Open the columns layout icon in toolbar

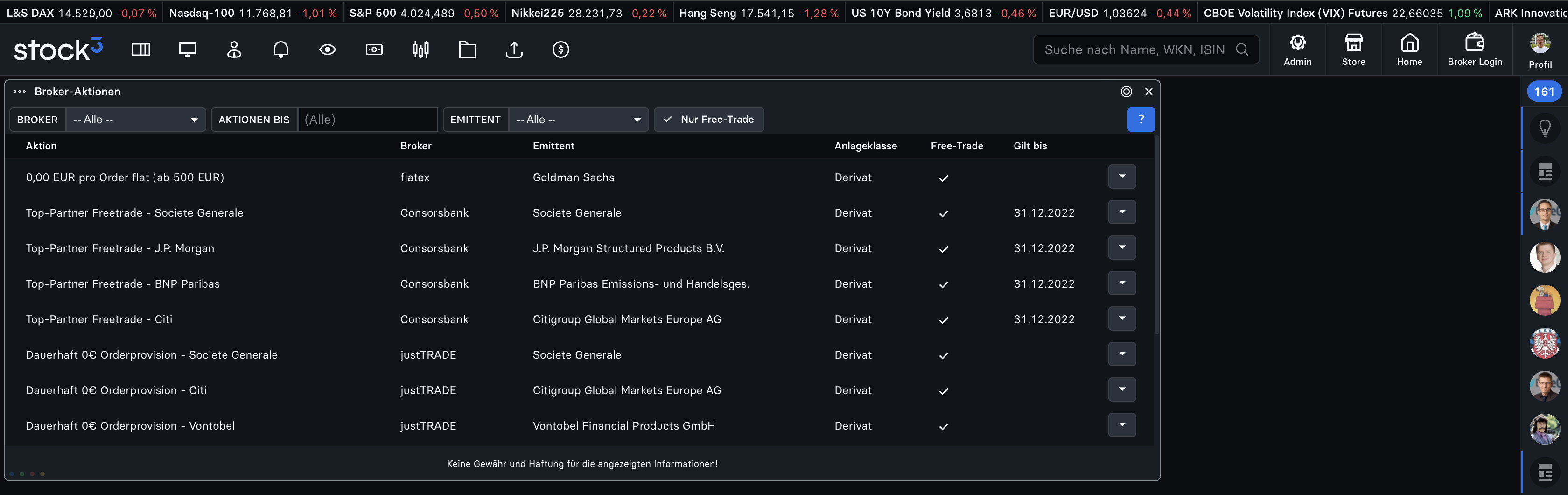pyautogui.click(x=140, y=49)
